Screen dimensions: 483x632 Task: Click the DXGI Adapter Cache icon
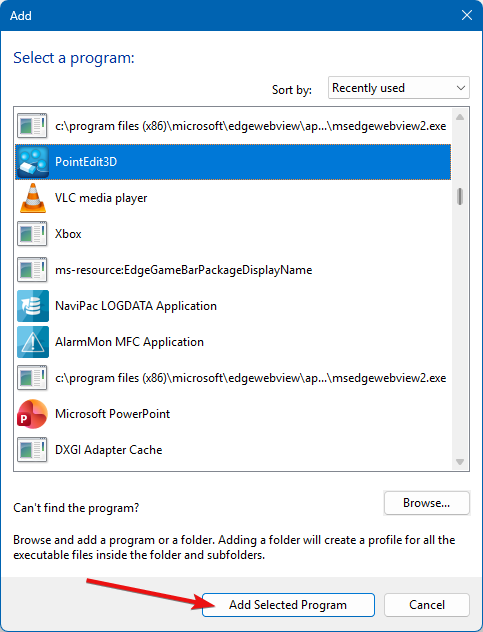coord(32,450)
